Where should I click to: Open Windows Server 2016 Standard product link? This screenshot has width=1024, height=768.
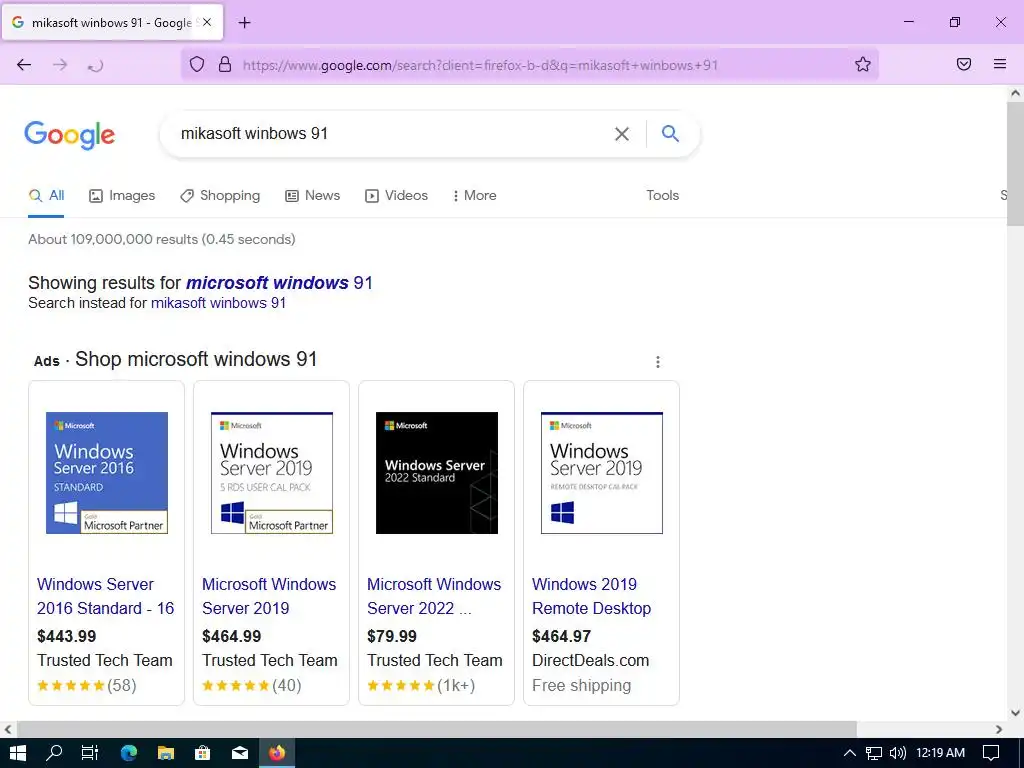pos(105,596)
